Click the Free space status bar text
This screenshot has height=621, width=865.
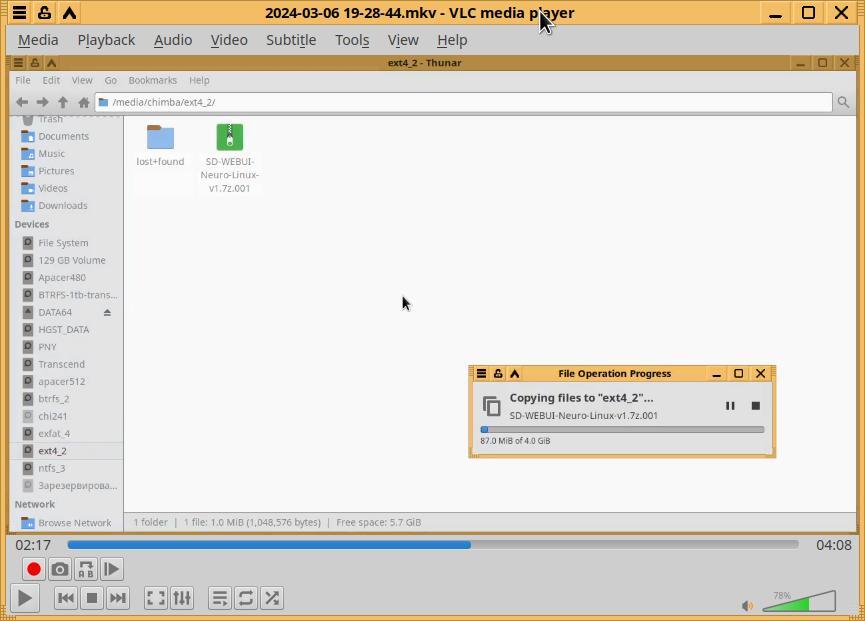click(x=378, y=522)
